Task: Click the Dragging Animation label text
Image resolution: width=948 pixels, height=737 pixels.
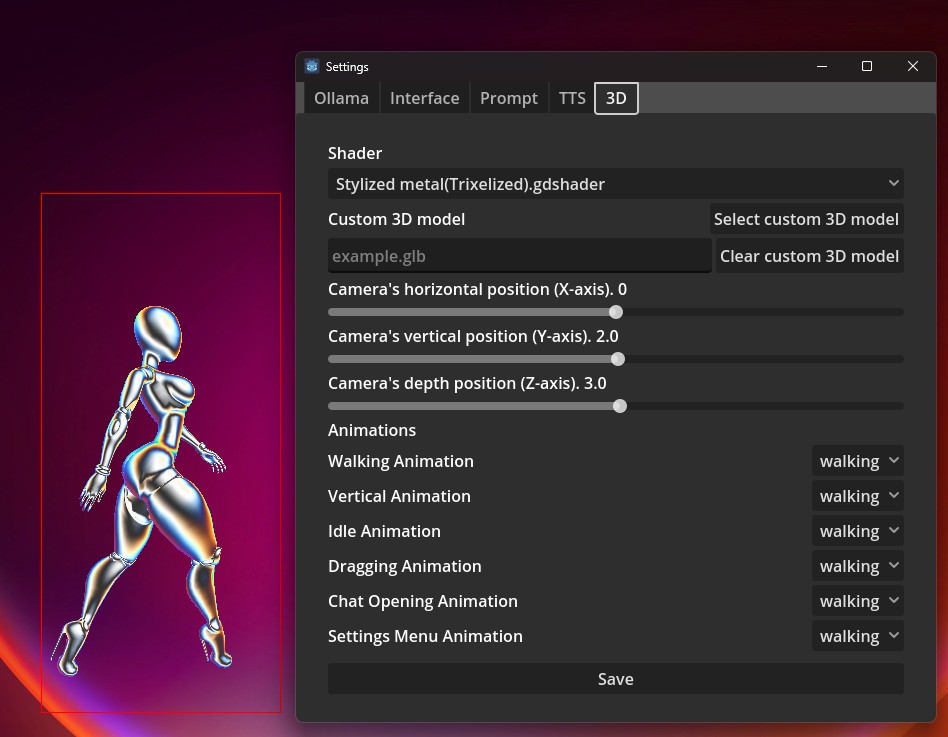Action: (x=404, y=567)
